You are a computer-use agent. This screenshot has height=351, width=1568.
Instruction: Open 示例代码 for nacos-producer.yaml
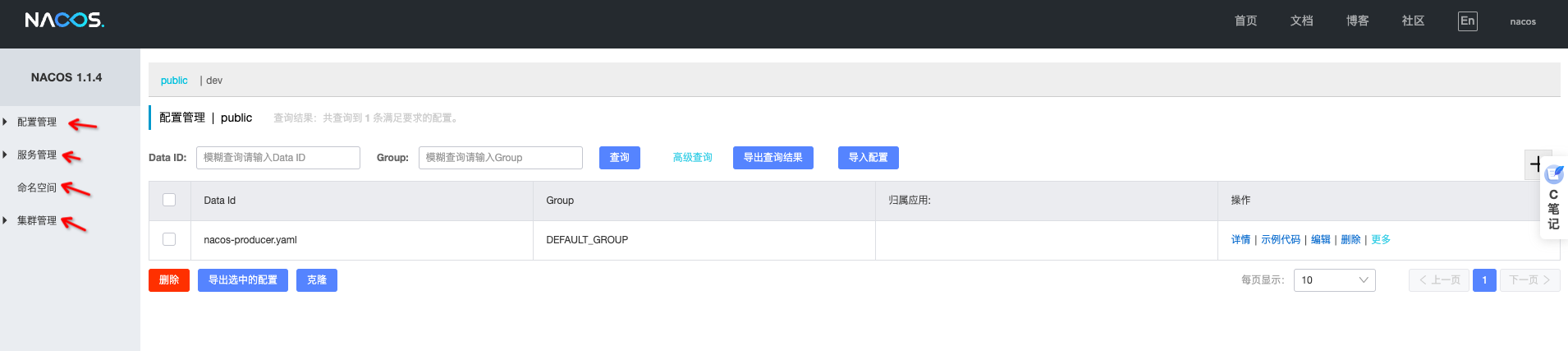[x=1281, y=240]
